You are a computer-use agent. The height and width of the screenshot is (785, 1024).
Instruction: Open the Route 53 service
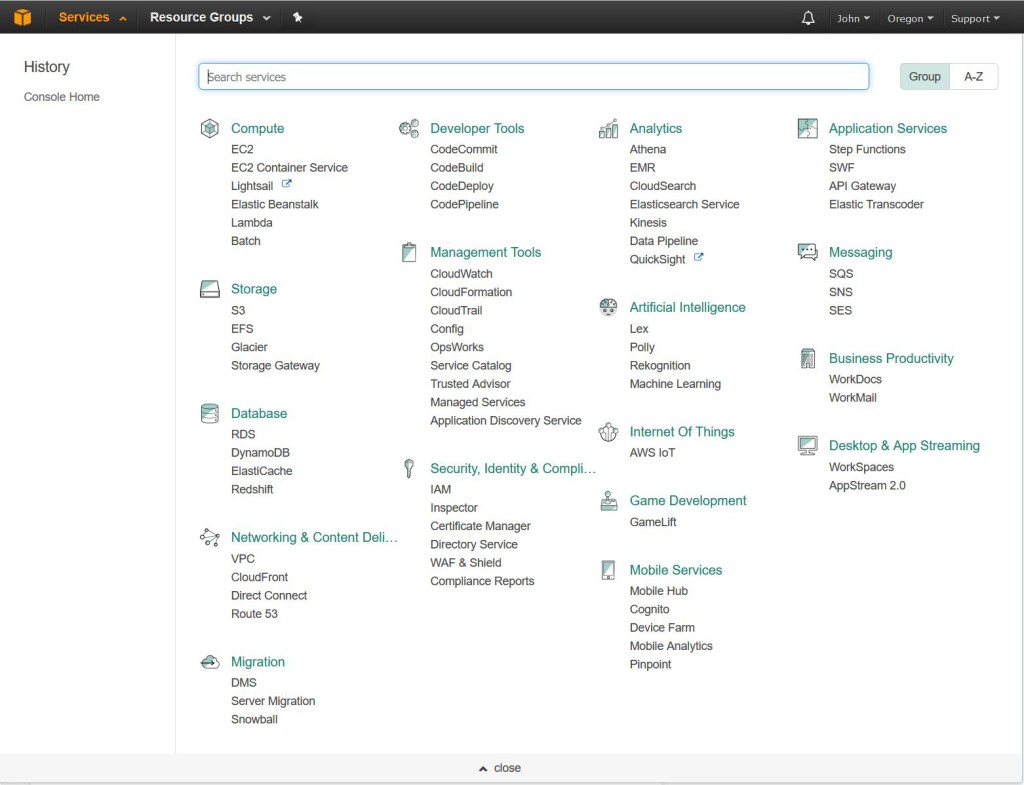pyautogui.click(x=254, y=614)
